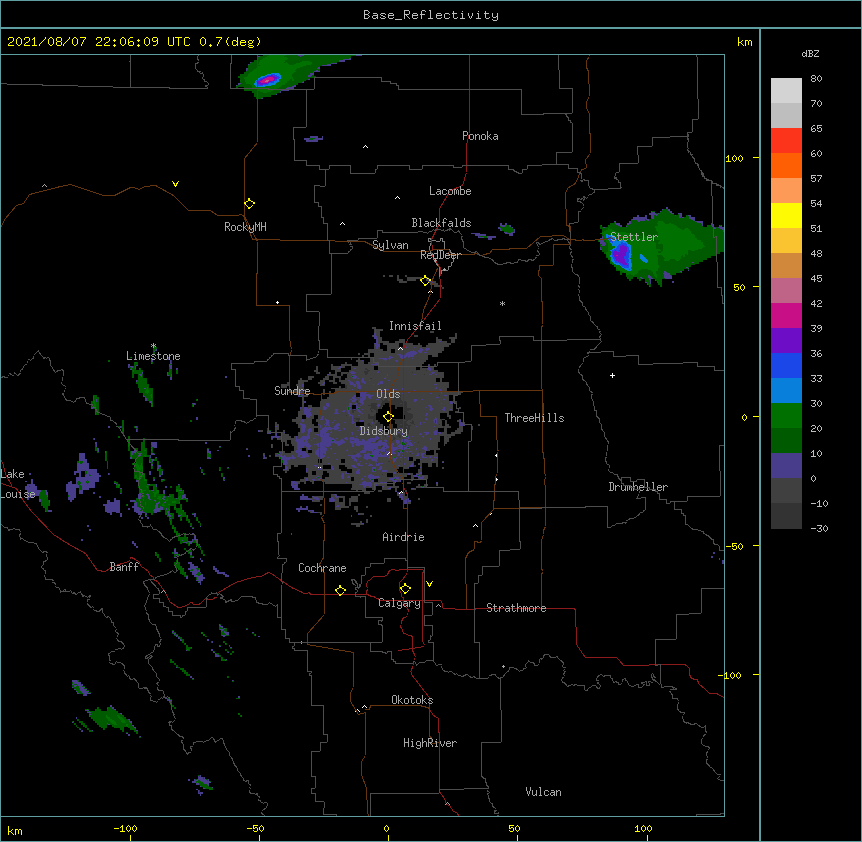Click the yellow diamond marker at Rocky Mountain House
862x842 pixels.
point(249,204)
